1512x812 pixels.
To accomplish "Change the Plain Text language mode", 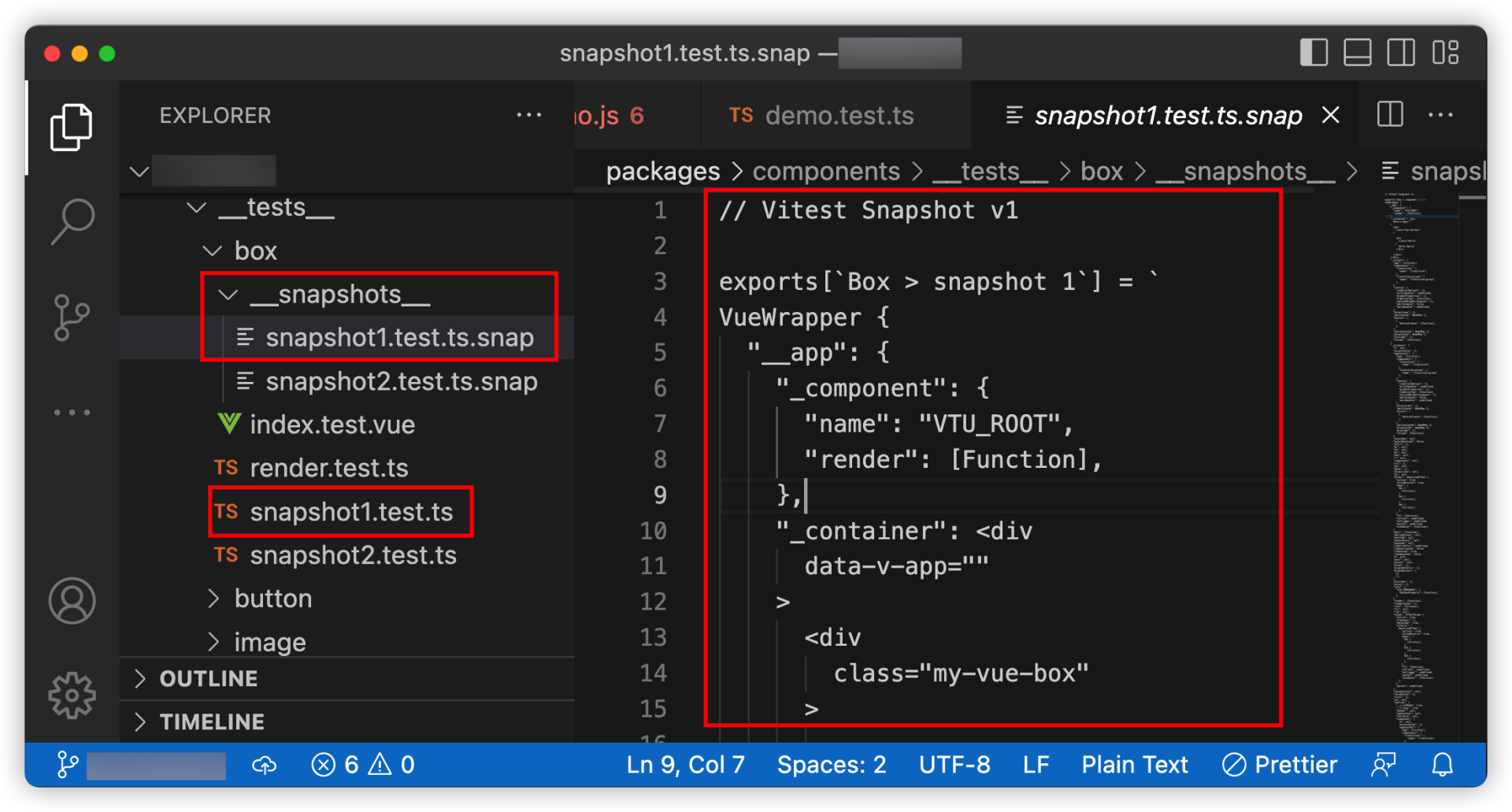I will pyautogui.click(x=1134, y=765).
